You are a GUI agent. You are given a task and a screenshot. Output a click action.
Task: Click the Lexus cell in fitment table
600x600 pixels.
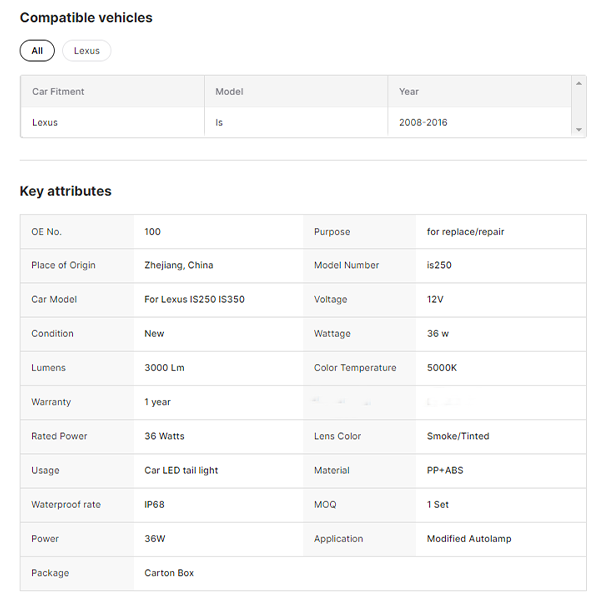coord(45,123)
